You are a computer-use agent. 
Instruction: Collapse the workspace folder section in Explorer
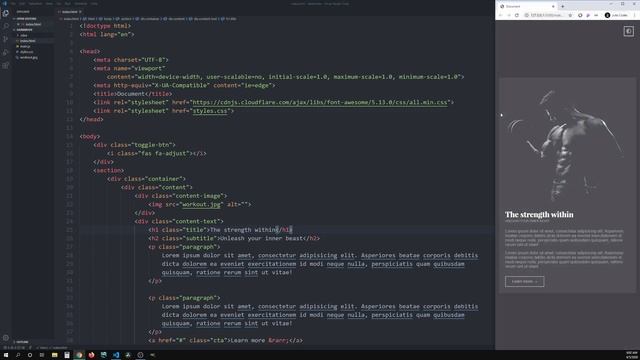tap(24, 30)
